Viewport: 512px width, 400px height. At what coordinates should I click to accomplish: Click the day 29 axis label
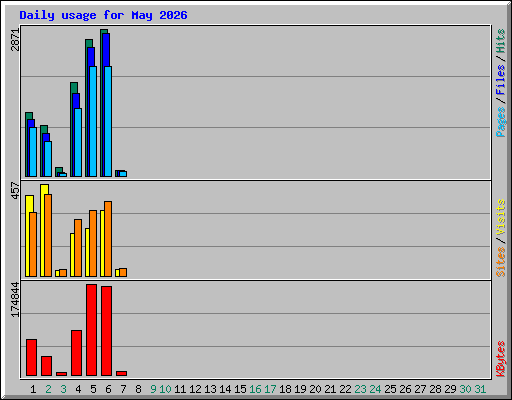click(450, 389)
